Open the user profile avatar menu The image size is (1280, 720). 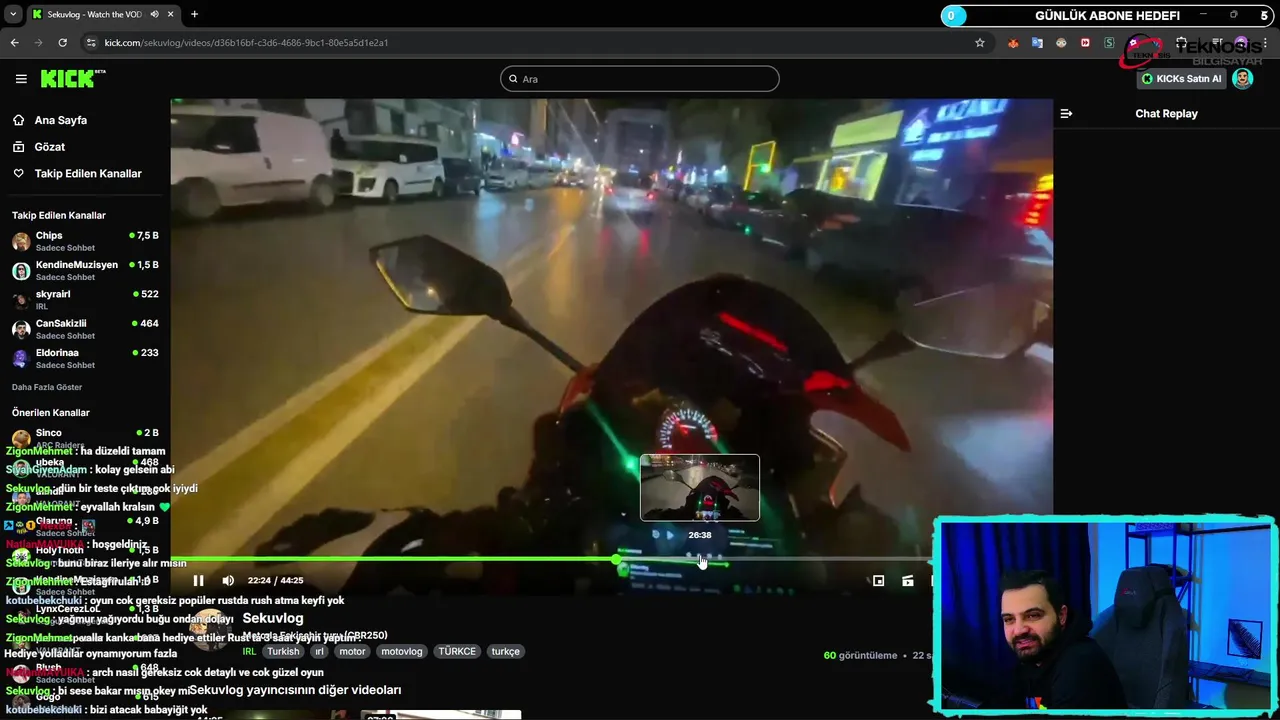1243,79
